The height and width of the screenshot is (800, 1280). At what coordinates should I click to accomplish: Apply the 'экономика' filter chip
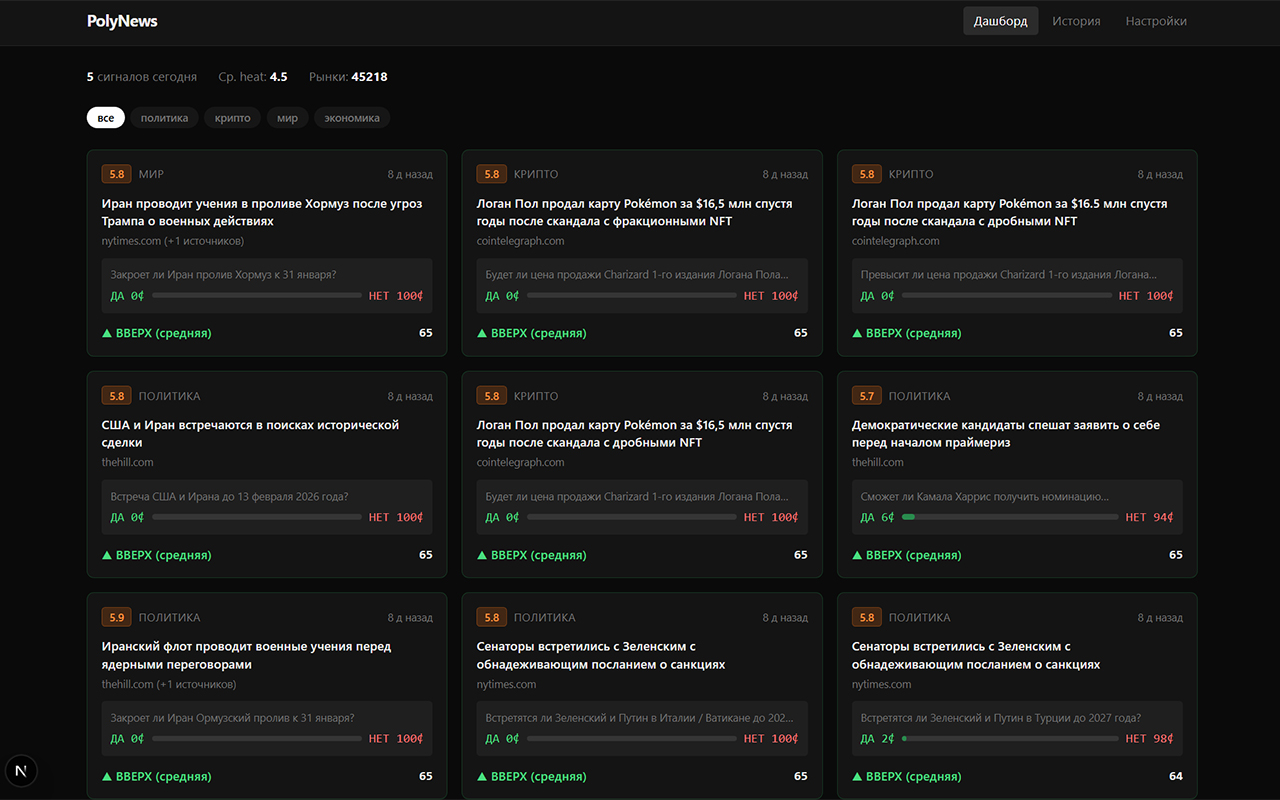pos(351,118)
